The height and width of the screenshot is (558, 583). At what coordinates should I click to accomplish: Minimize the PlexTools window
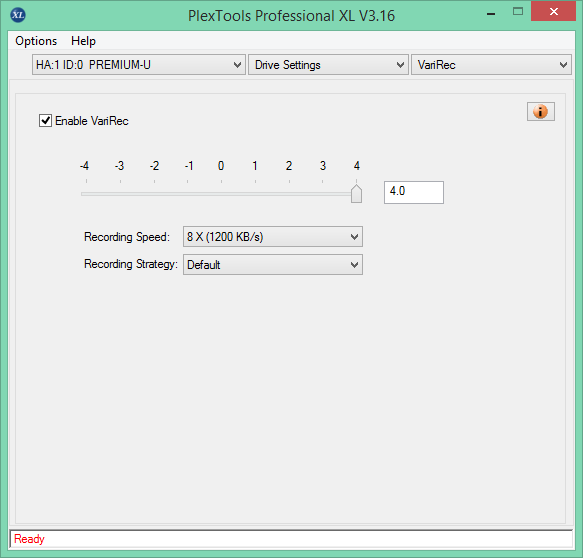pos(491,13)
